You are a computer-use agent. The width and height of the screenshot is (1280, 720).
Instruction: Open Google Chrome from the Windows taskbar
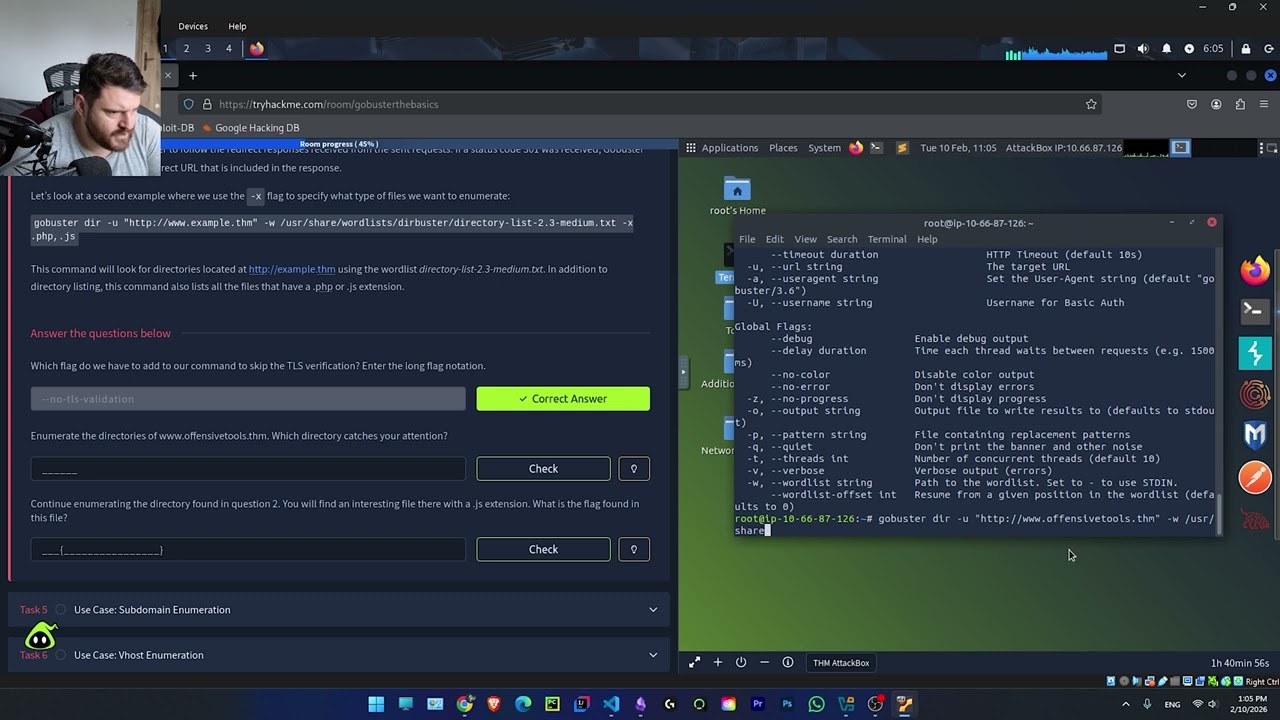(464, 704)
